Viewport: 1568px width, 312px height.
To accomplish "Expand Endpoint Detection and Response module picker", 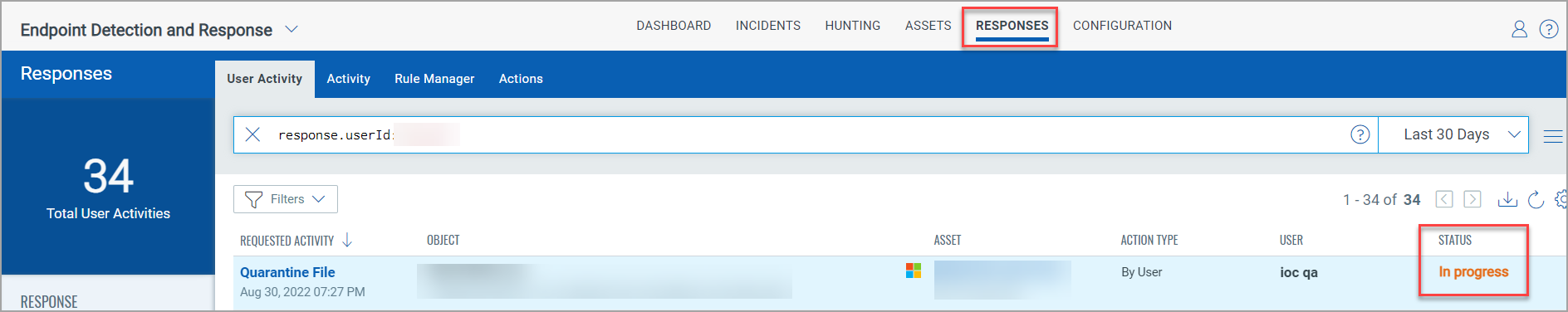I will (x=292, y=29).
